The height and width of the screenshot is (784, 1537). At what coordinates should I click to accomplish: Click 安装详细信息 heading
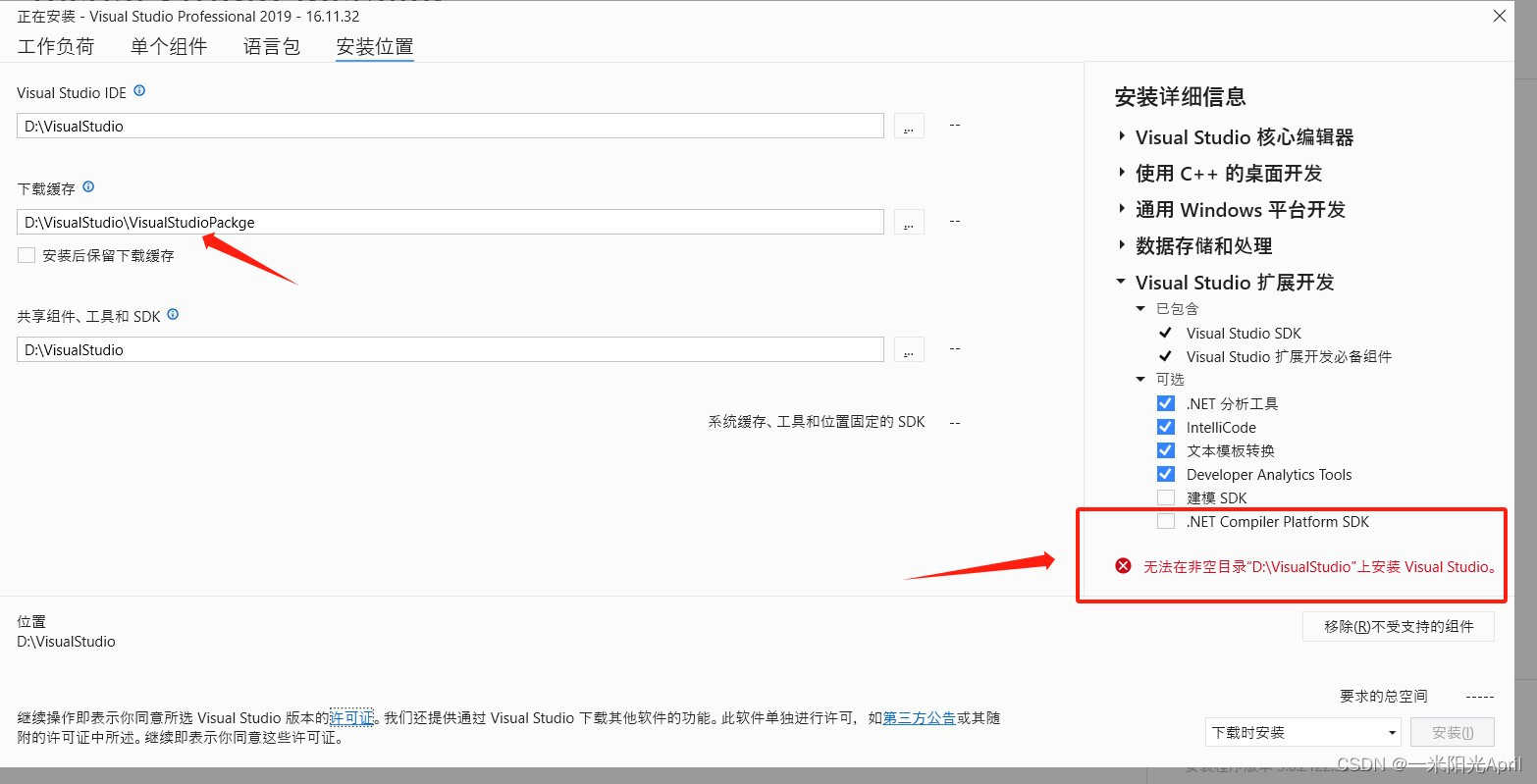pyautogui.click(x=1180, y=96)
